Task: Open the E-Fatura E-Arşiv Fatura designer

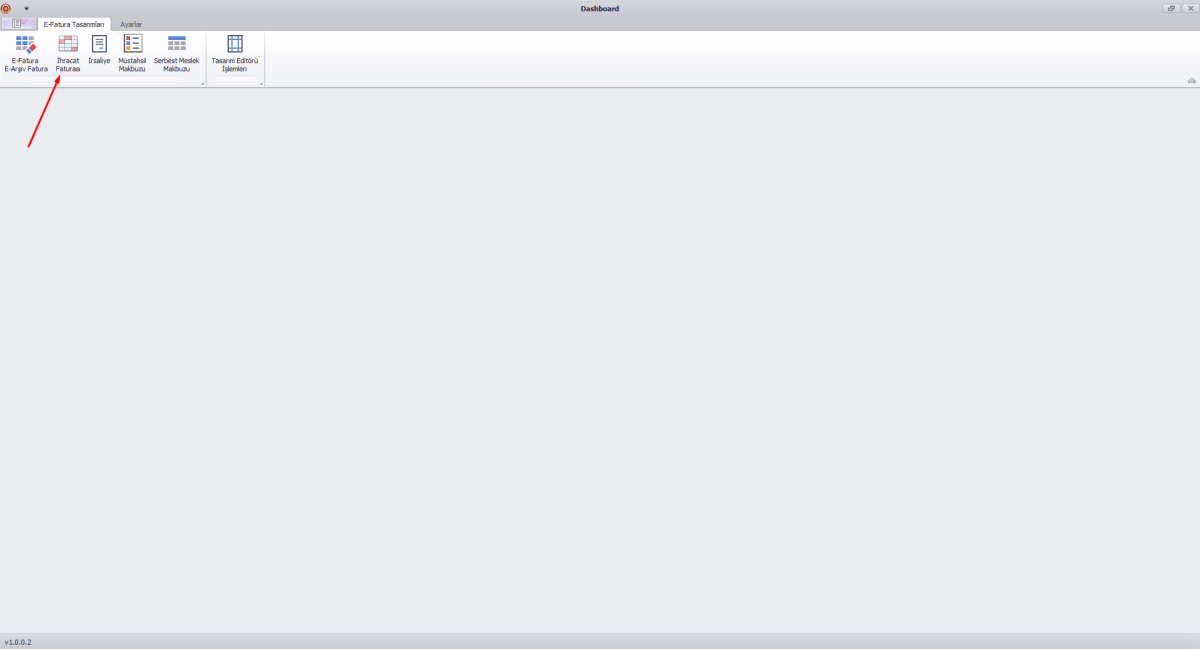Action: point(26,53)
